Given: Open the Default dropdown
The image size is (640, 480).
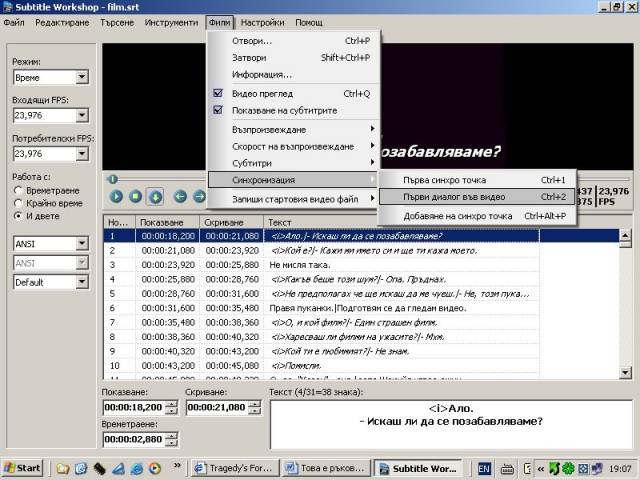Looking at the screenshot, I should [x=82, y=282].
